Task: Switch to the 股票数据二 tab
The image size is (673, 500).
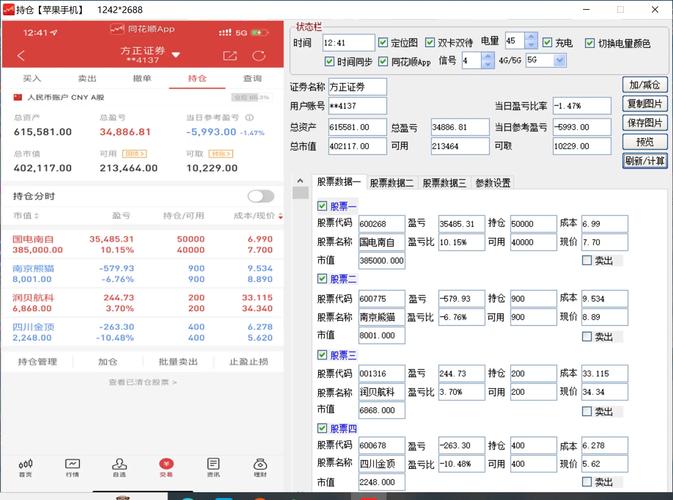Action: (393, 183)
